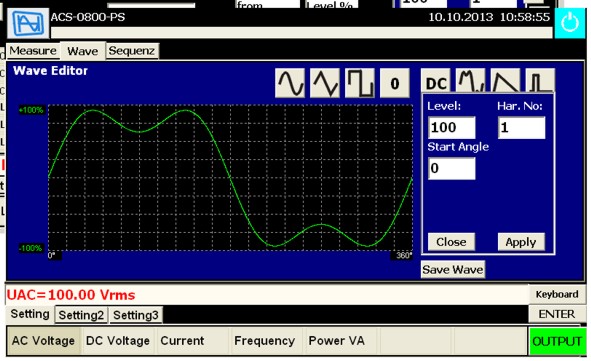Select the pulse waveform icon
591x361 pixels.
click(x=540, y=81)
